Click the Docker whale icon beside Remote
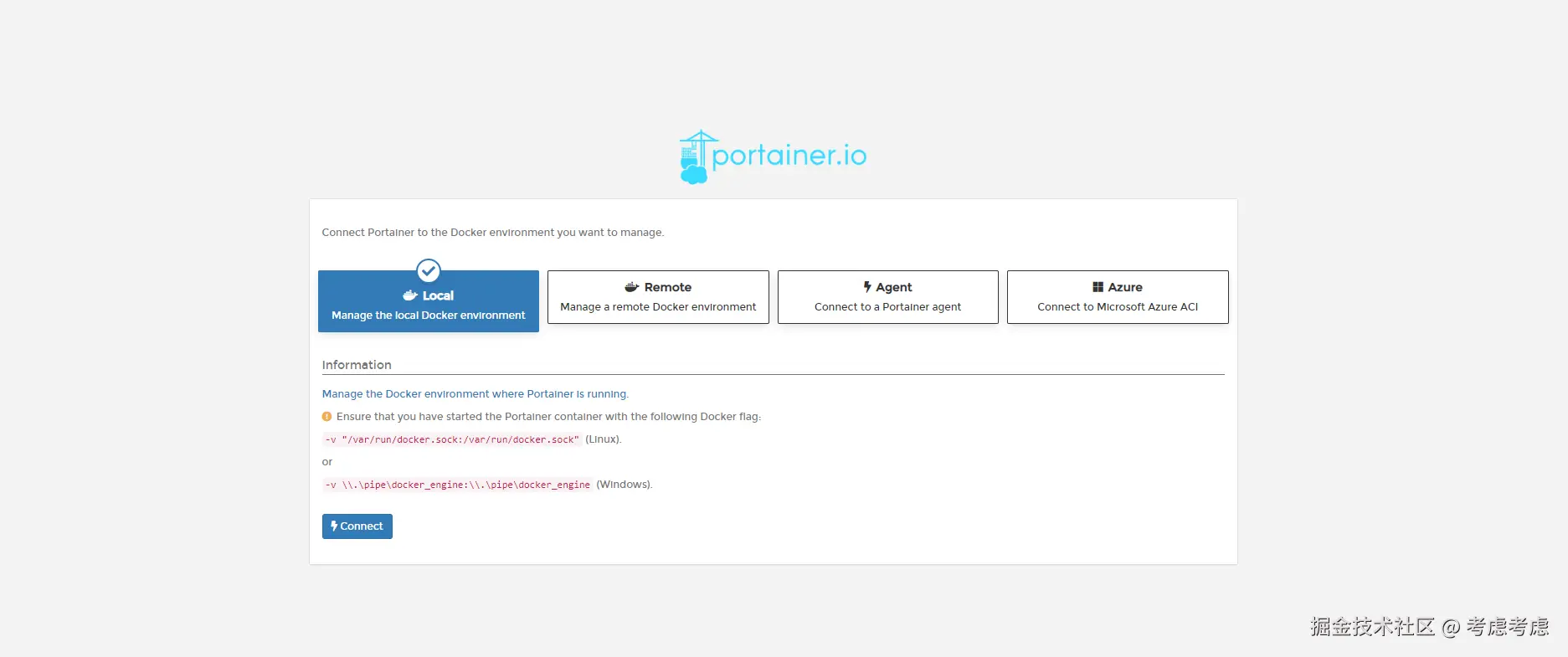Viewport: 1568px width, 657px height. pos(632,287)
